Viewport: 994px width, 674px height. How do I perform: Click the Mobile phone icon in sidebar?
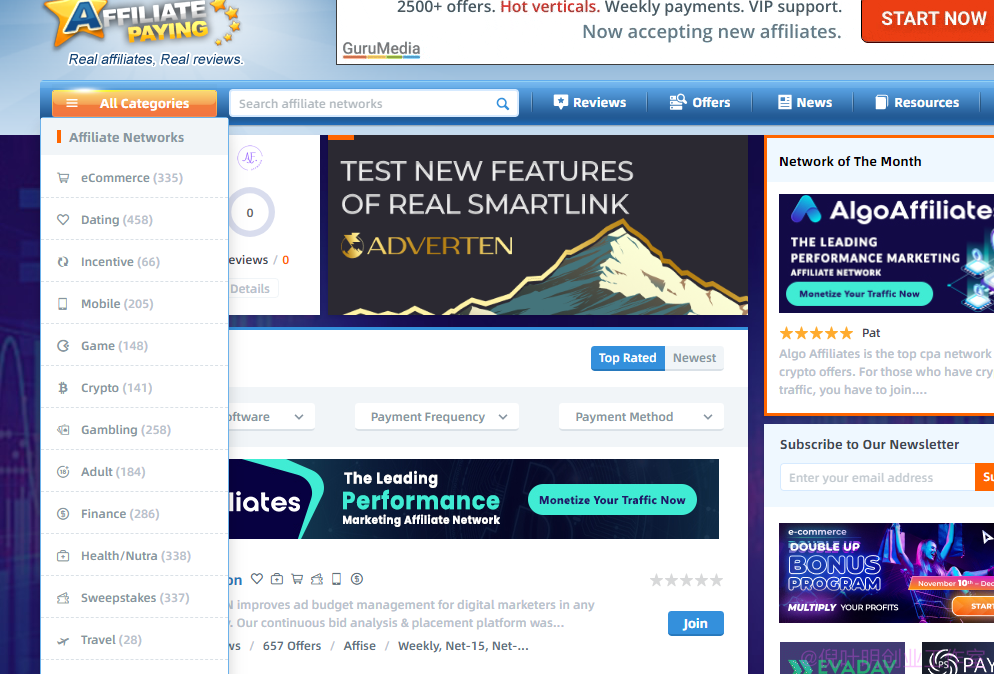pyautogui.click(x=63, y=304)
